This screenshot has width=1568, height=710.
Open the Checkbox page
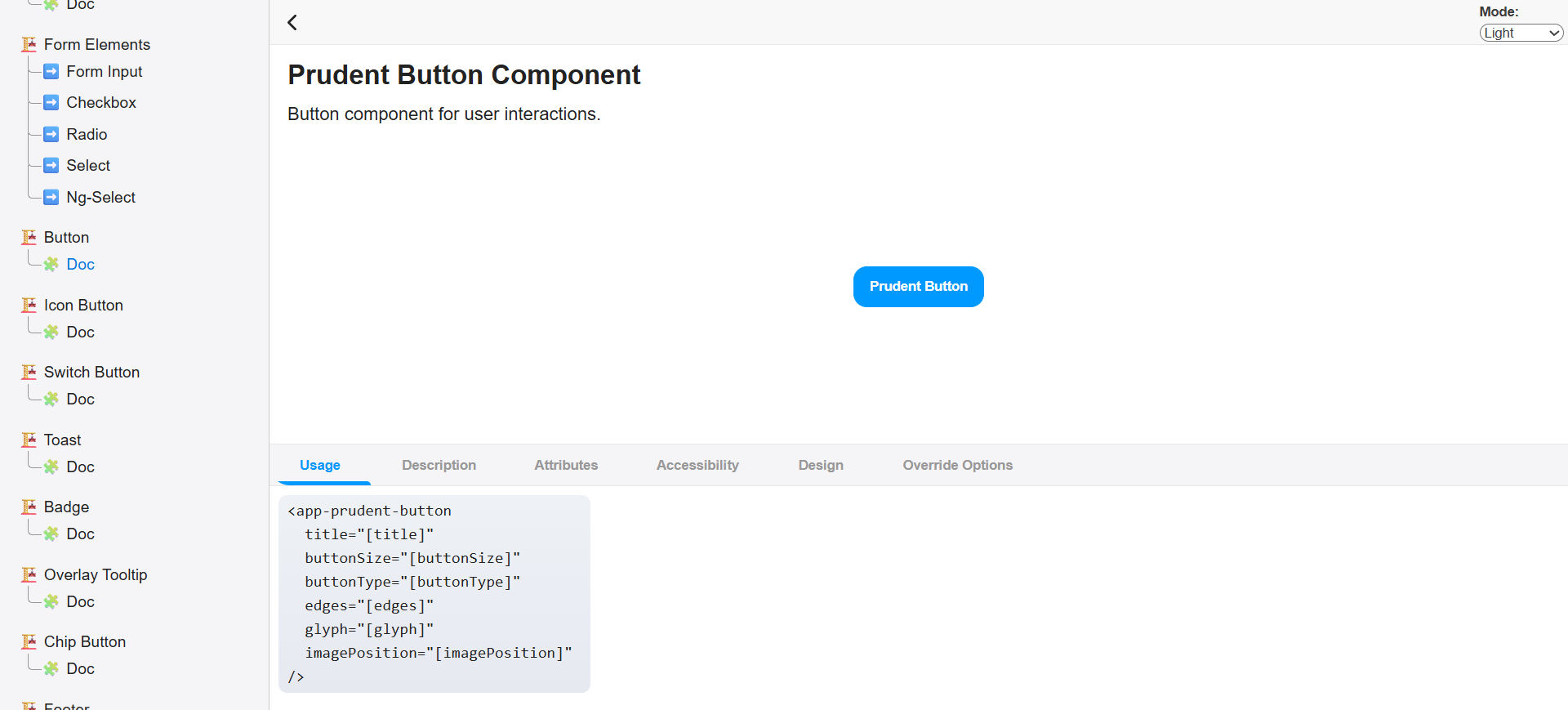tap(101, 102)
